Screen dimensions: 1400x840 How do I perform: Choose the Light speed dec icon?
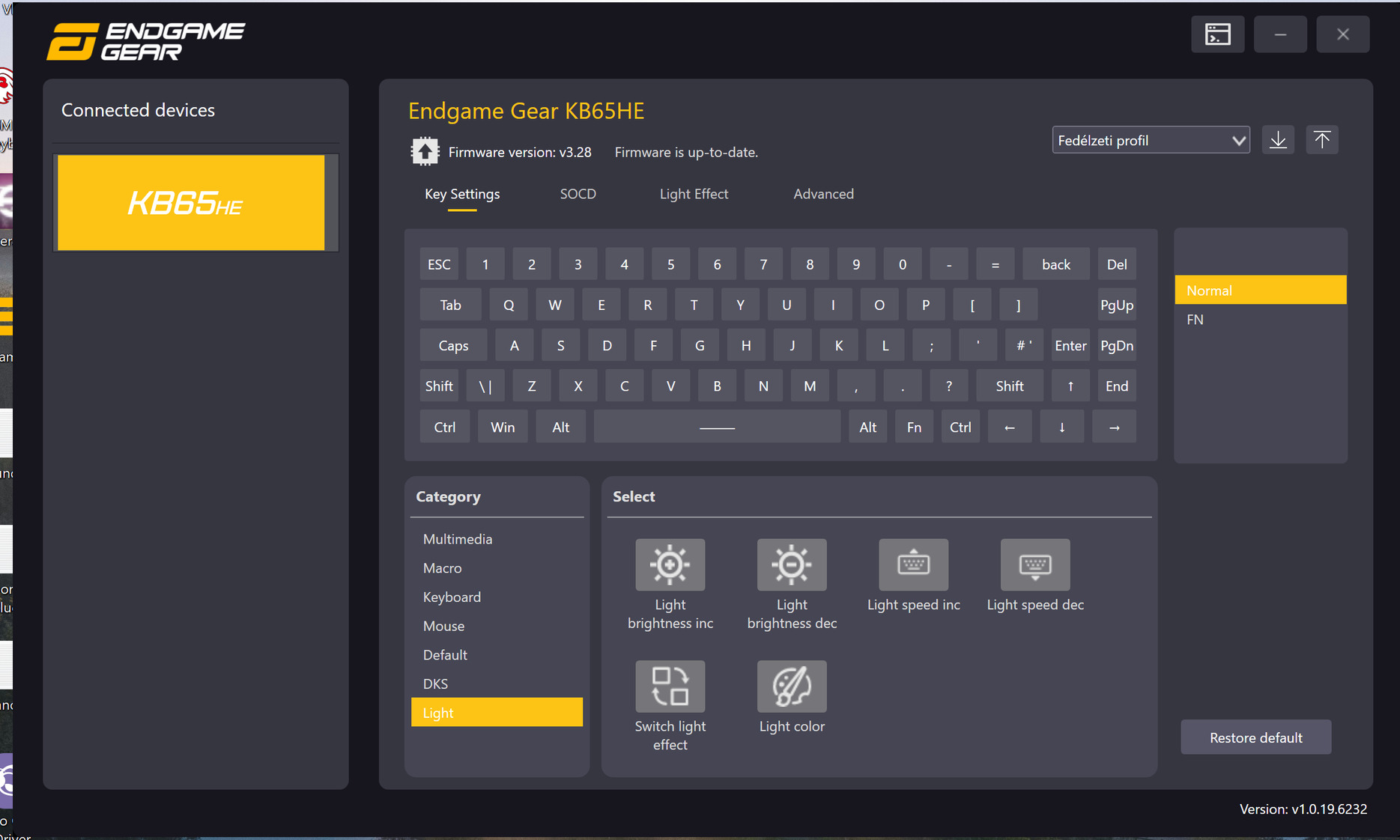(1035, 564)
